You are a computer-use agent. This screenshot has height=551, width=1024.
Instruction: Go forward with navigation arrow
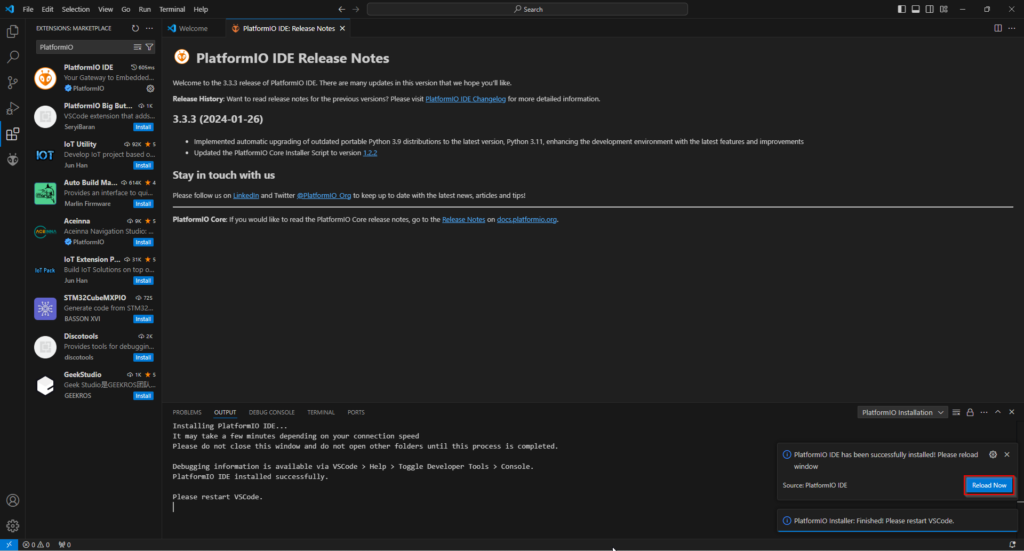click(x=356, y=9)
